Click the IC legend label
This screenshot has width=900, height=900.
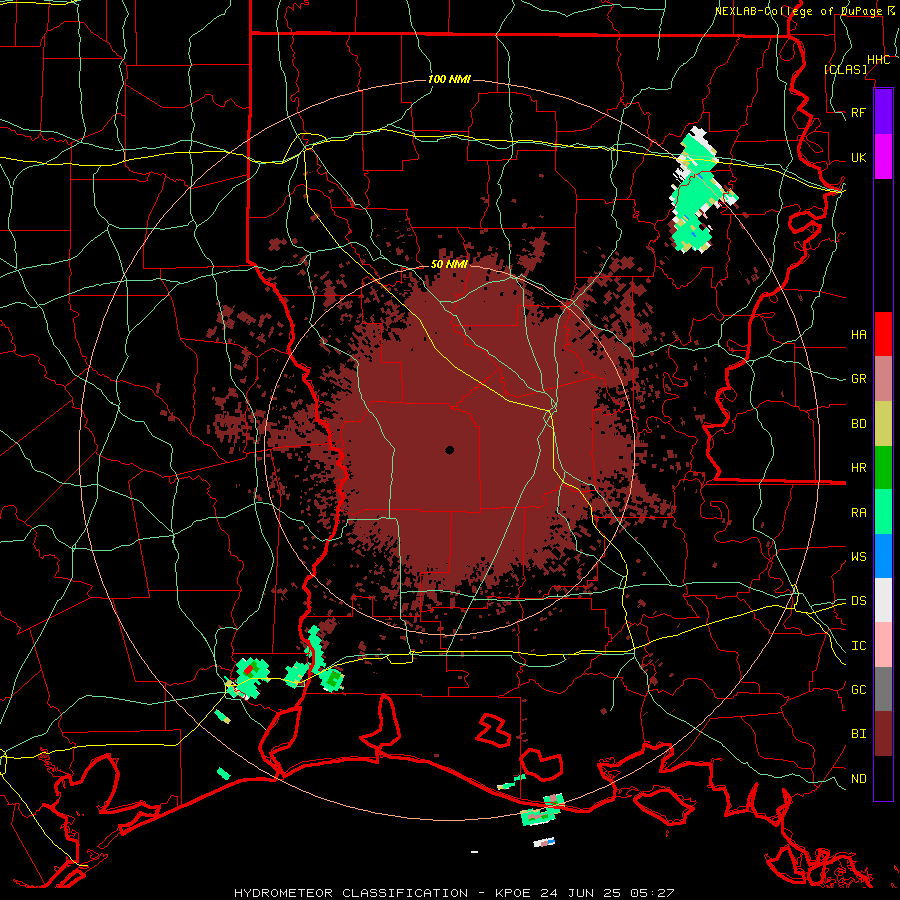click(859, 646)
